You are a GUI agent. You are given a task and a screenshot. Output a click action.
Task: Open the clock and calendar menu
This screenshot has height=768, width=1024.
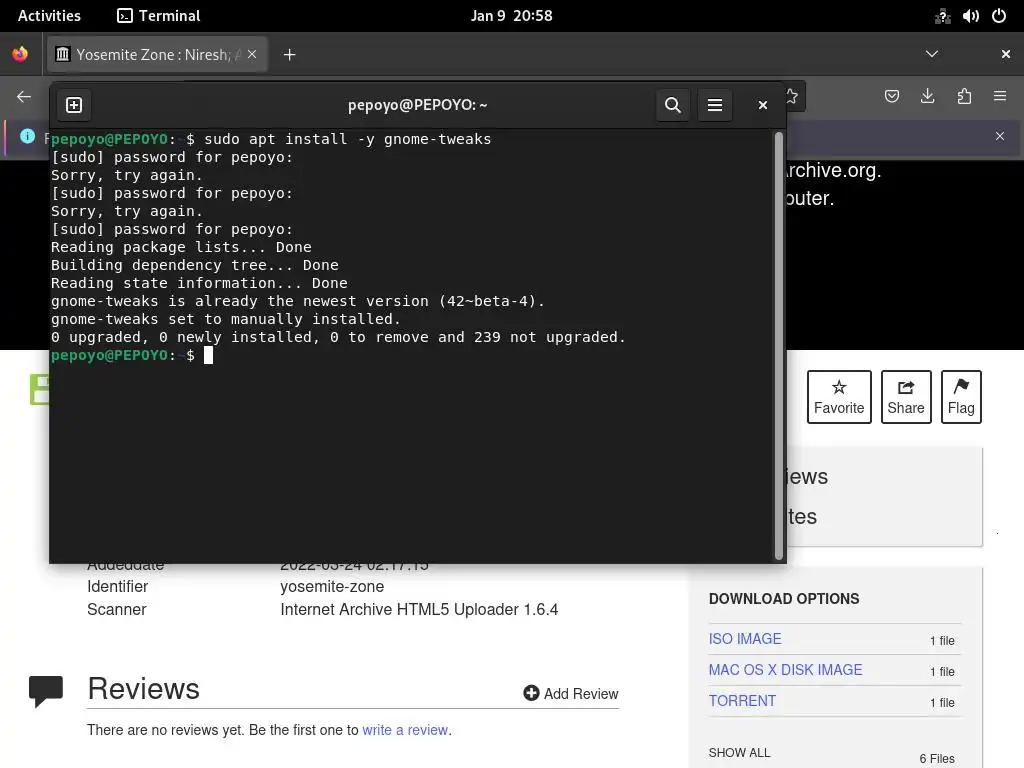[511, 16]
